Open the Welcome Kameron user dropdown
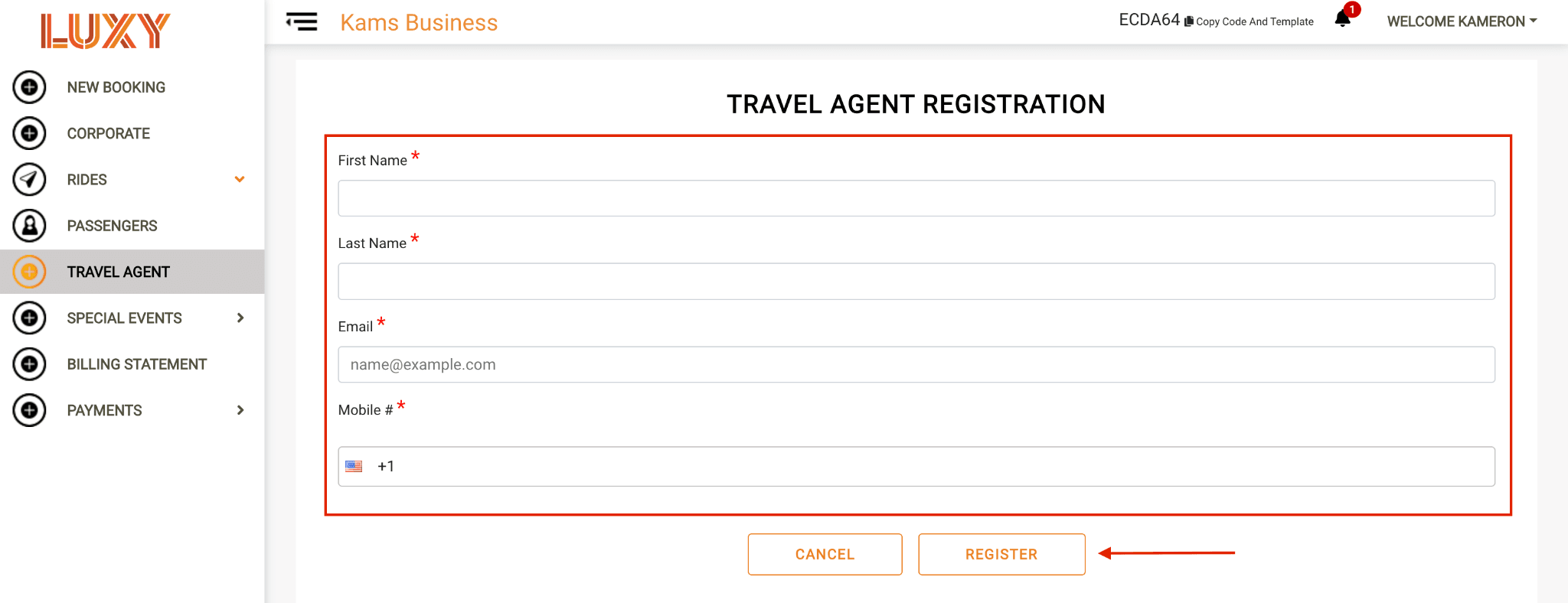 1462,21
